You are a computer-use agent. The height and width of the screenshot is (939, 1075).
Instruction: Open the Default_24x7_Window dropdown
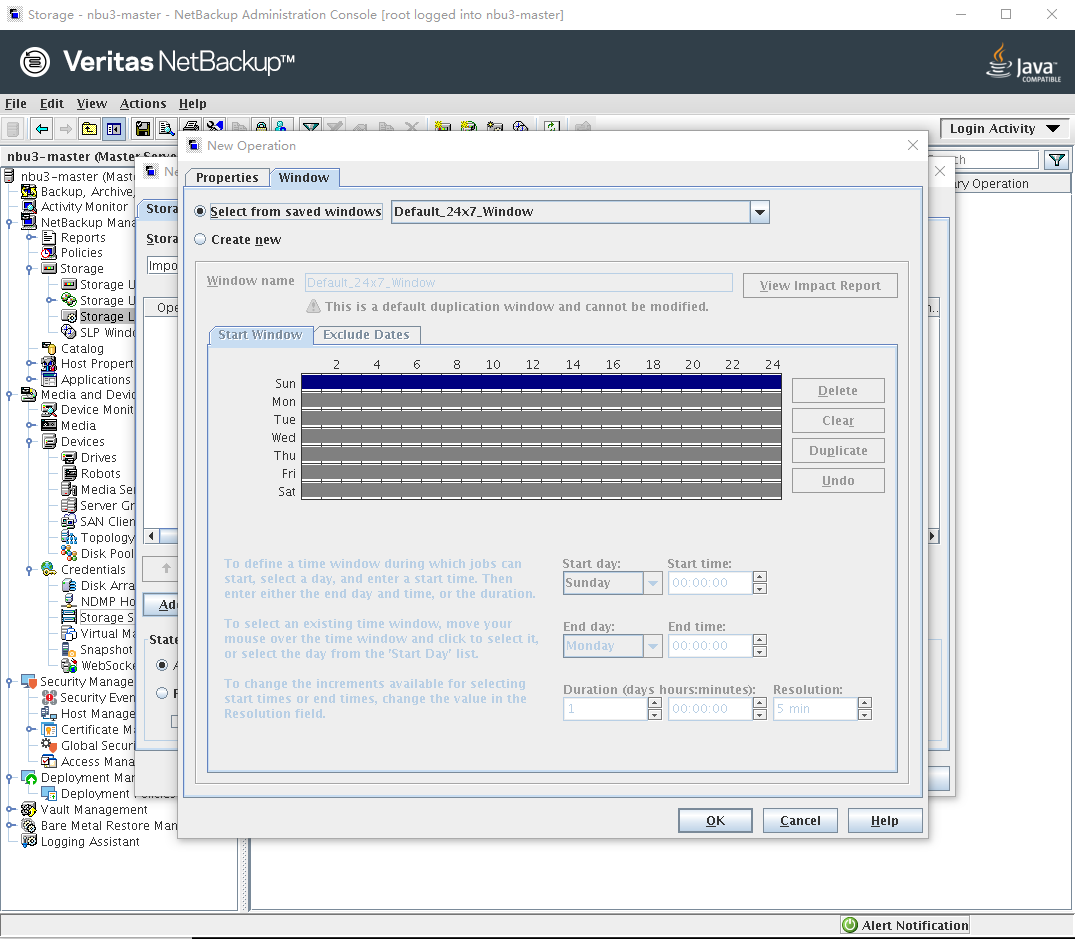(x=759, y=212)
